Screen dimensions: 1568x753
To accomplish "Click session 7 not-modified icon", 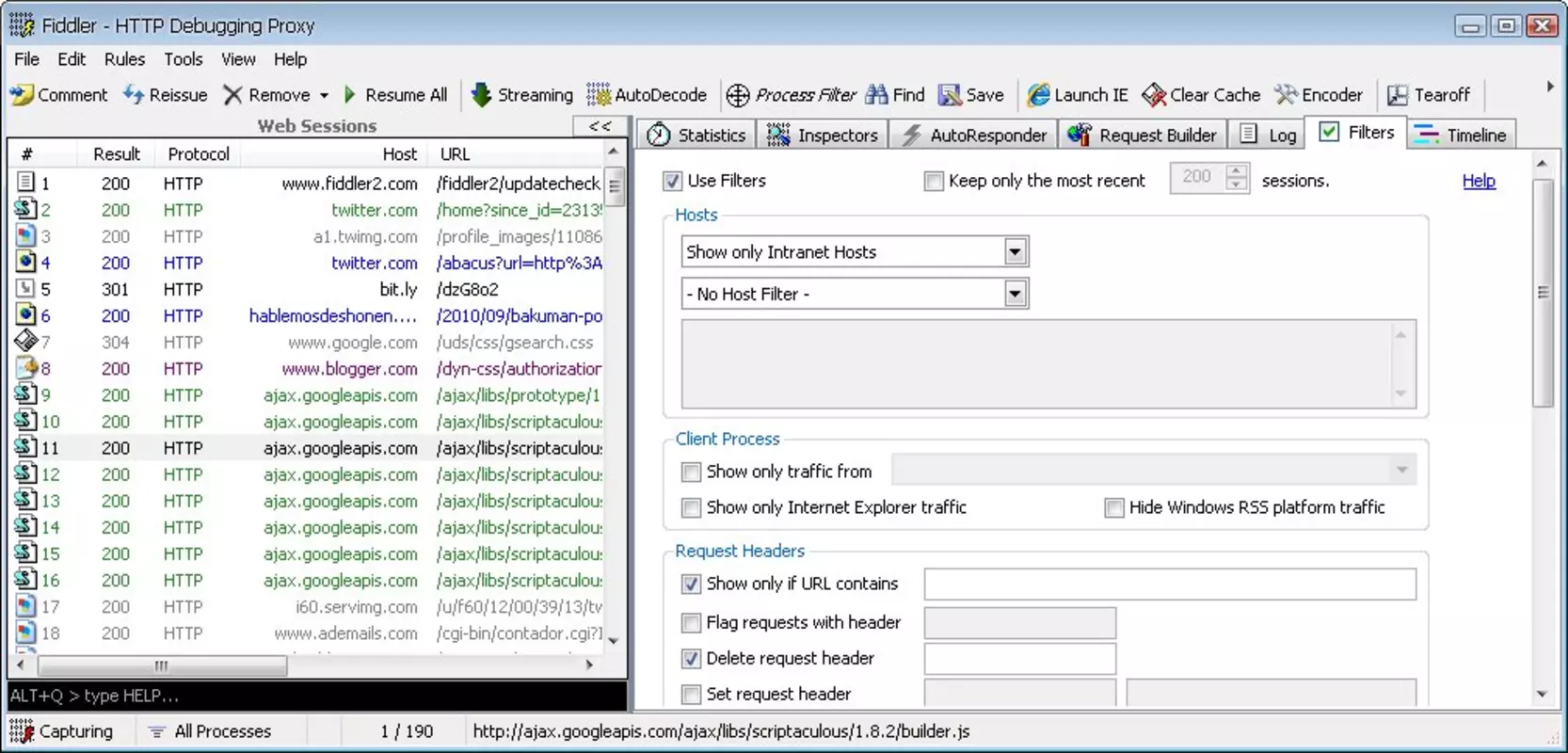I will [x=26, y=342].
